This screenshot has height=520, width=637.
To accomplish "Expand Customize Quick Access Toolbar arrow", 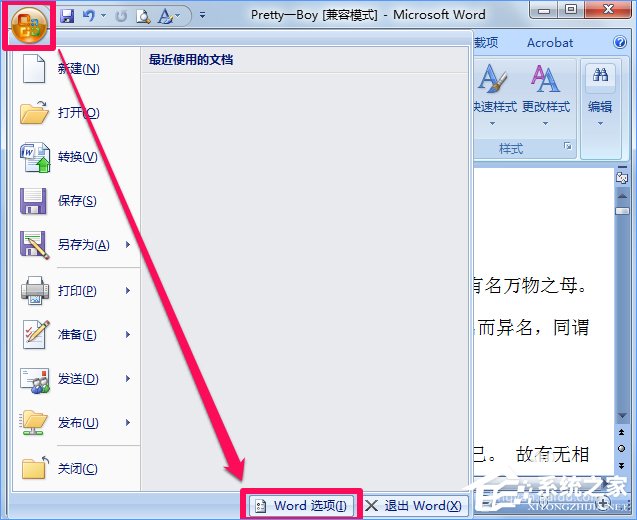I will pos(202,15).
